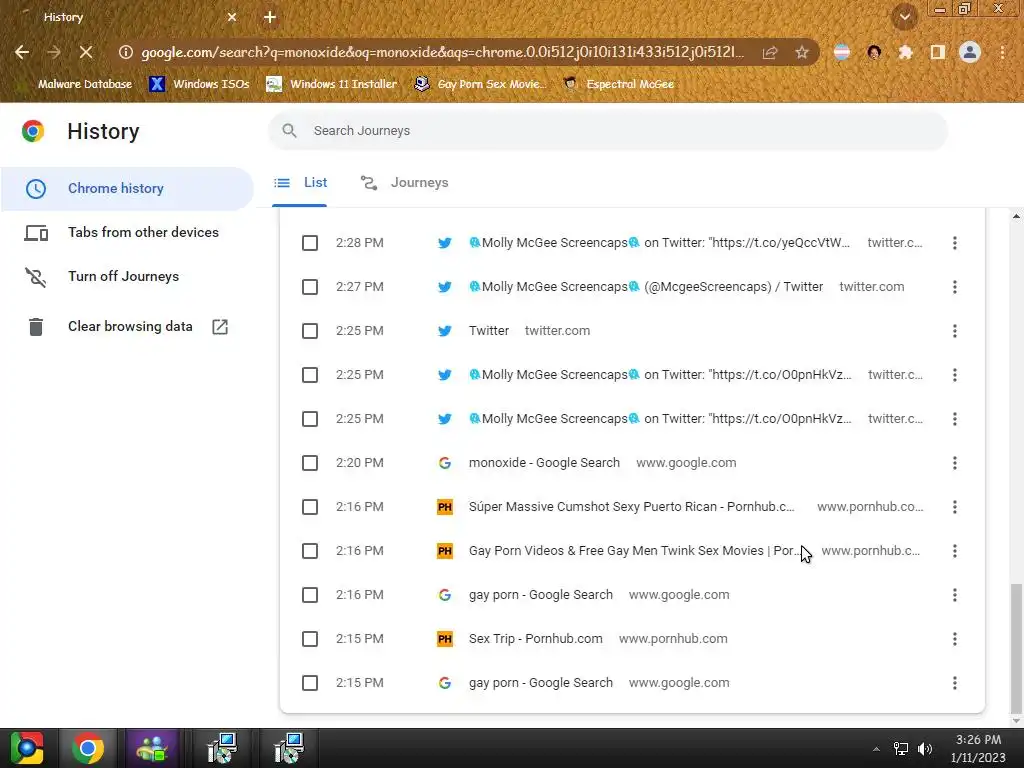Image resolution: width=1024 pixels, height=768 pixels.
Task: Click the Search Journeys input field
Action: 607,131
